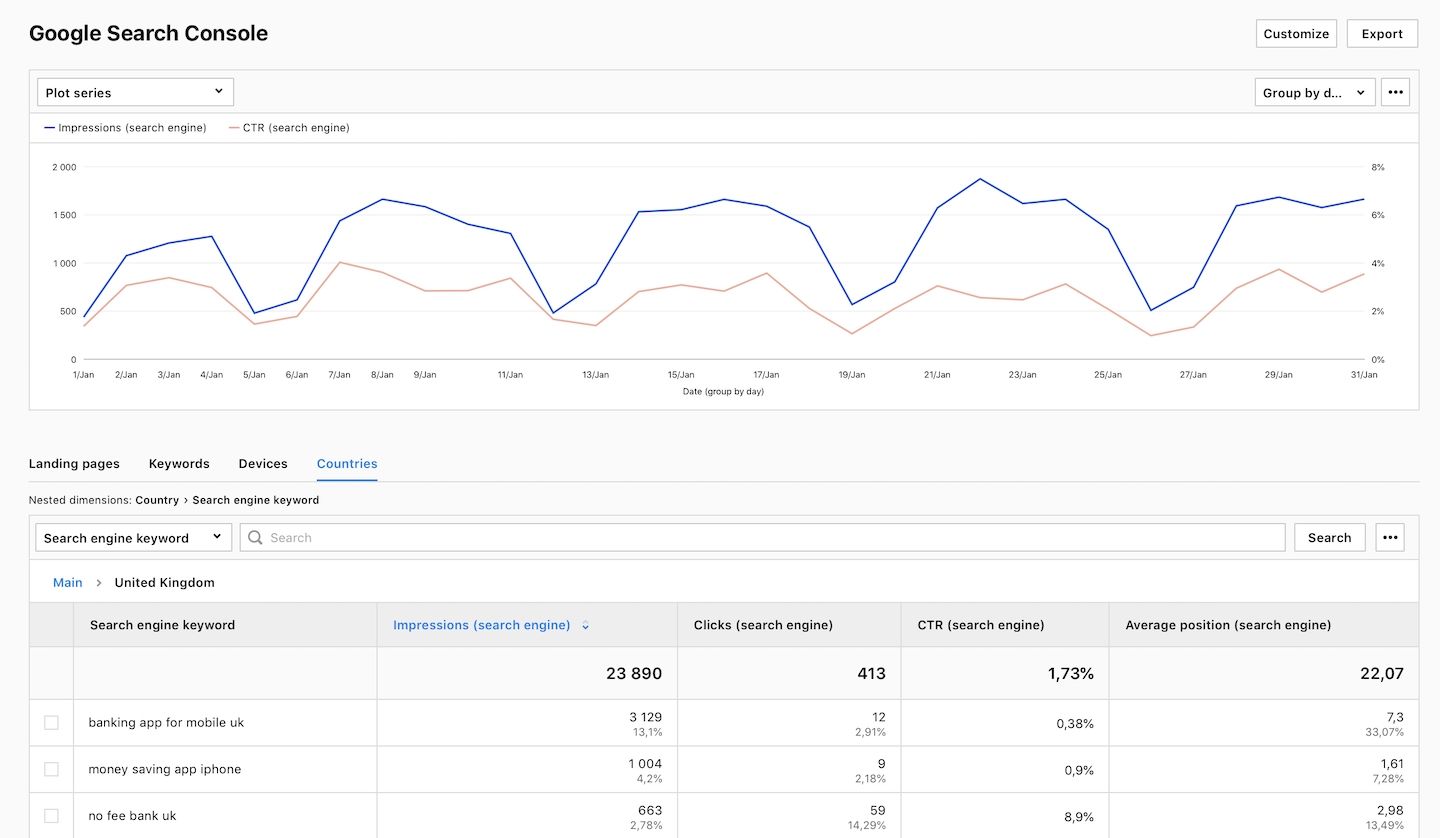Click the 15/Jan label on chart axis
1440x838 pixels.
point(681,375)
